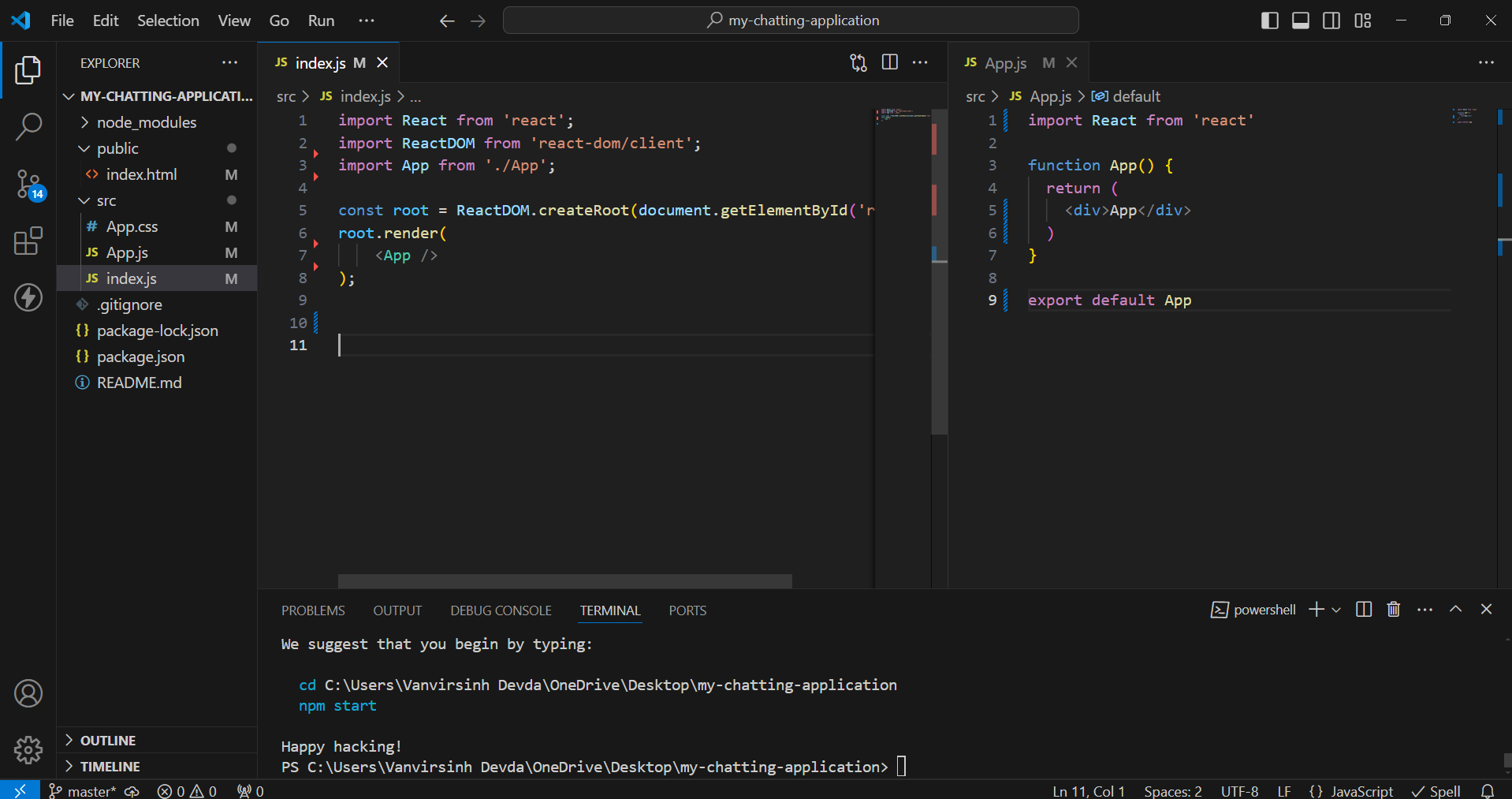Click the index.js horizontal scrollbar
Viewport: 1512px width, 799px height.
564,581
